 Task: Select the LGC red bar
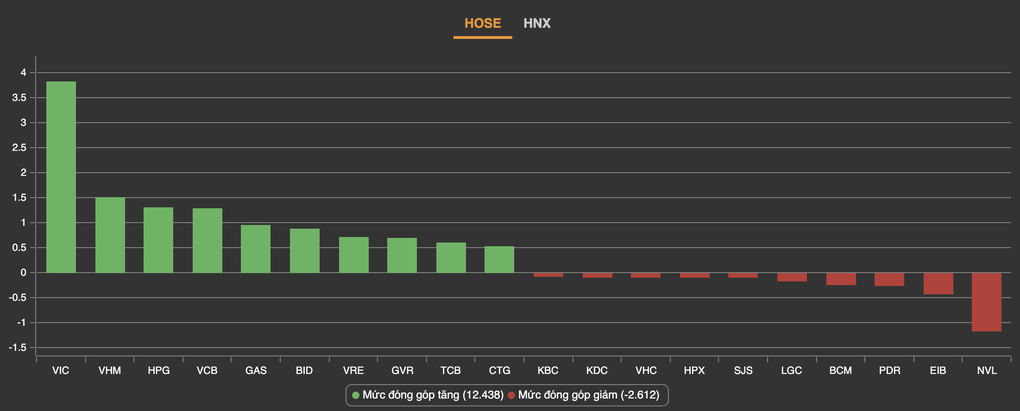[792, 277]
